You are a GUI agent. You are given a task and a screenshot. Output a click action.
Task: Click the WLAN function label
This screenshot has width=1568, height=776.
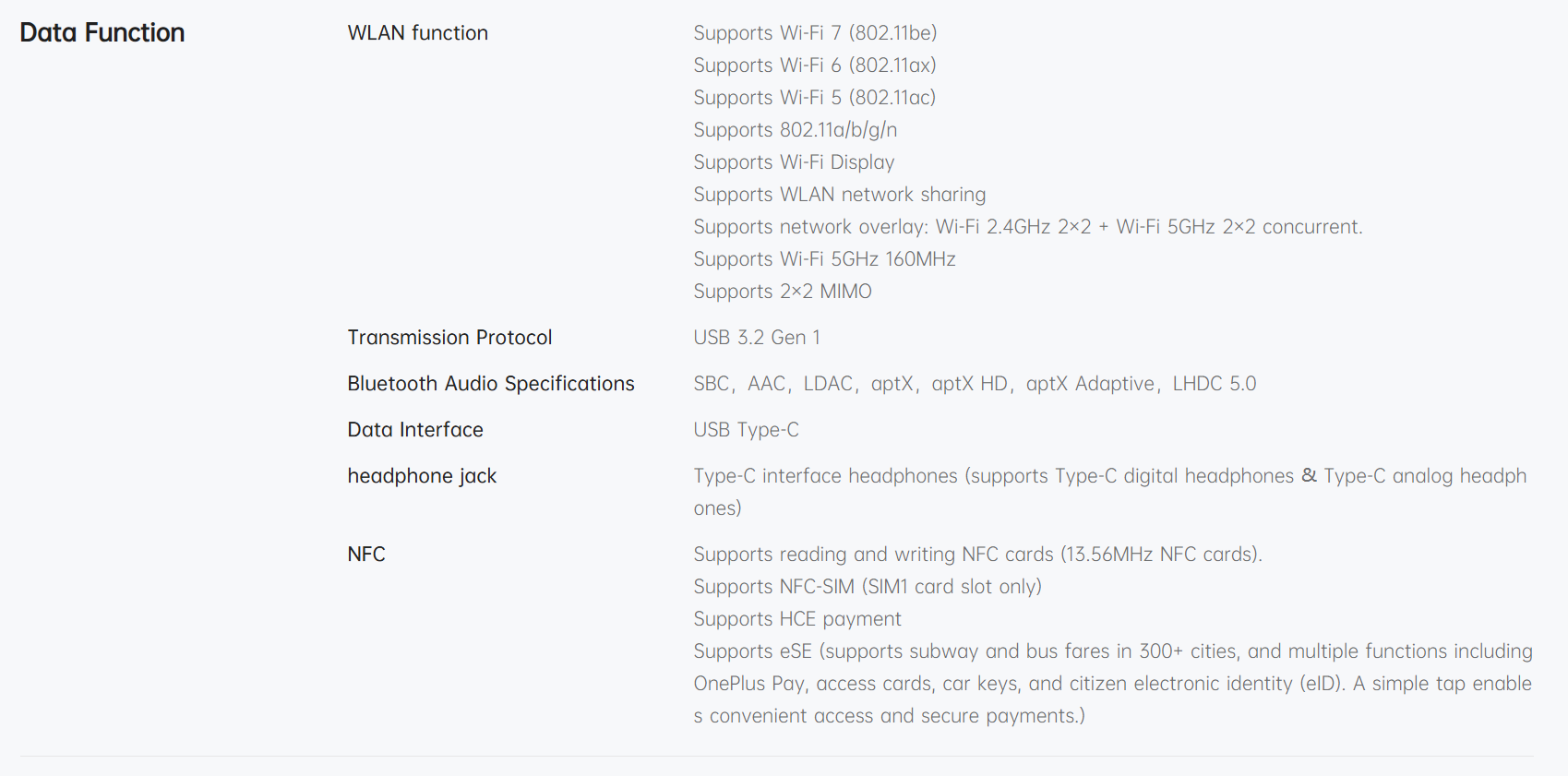[x=417, y=33]
